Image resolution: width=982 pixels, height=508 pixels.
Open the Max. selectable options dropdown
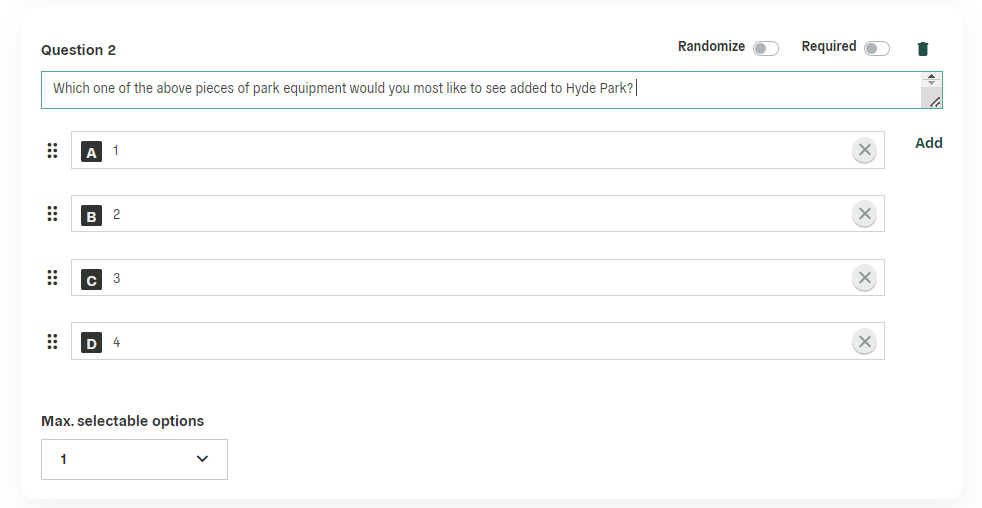click(x=135, y=459)
